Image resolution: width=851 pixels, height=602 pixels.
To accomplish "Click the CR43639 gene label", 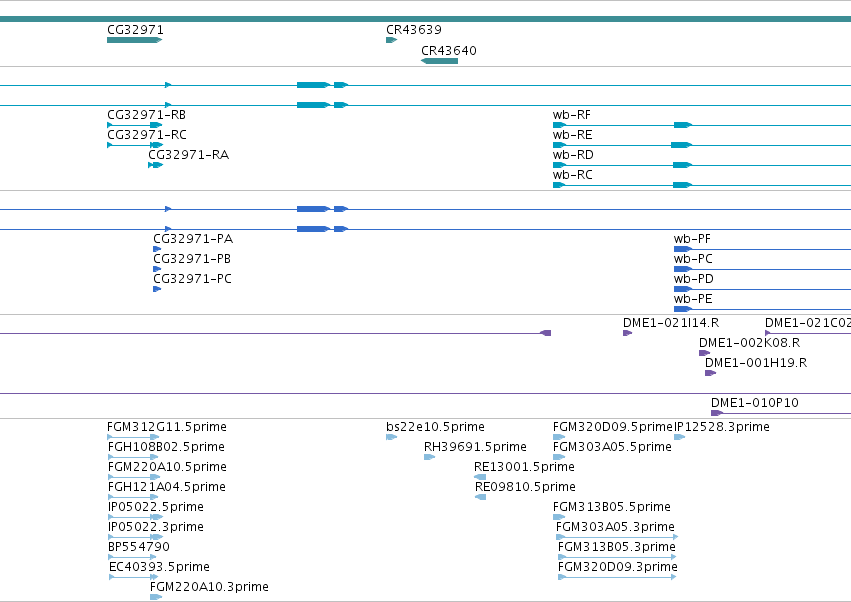I will [x=414, y=30].
